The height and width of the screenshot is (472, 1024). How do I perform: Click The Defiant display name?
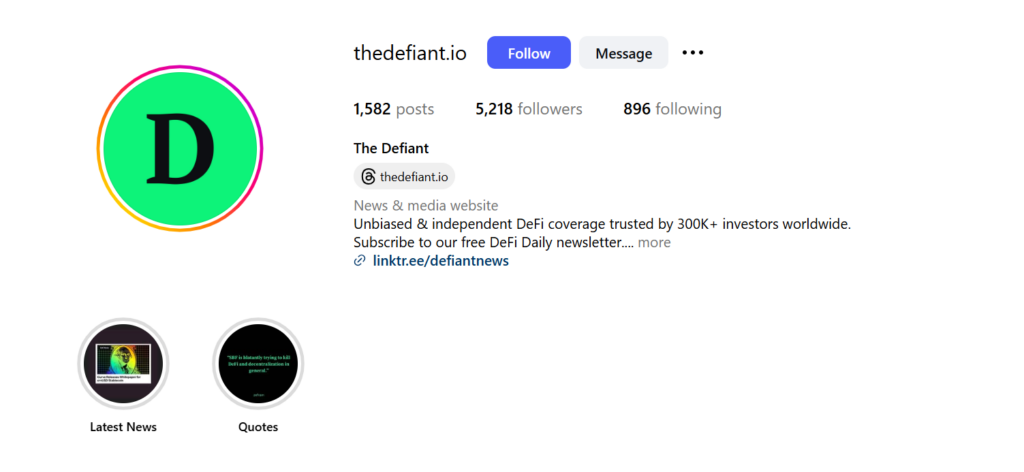pos(391,148)
